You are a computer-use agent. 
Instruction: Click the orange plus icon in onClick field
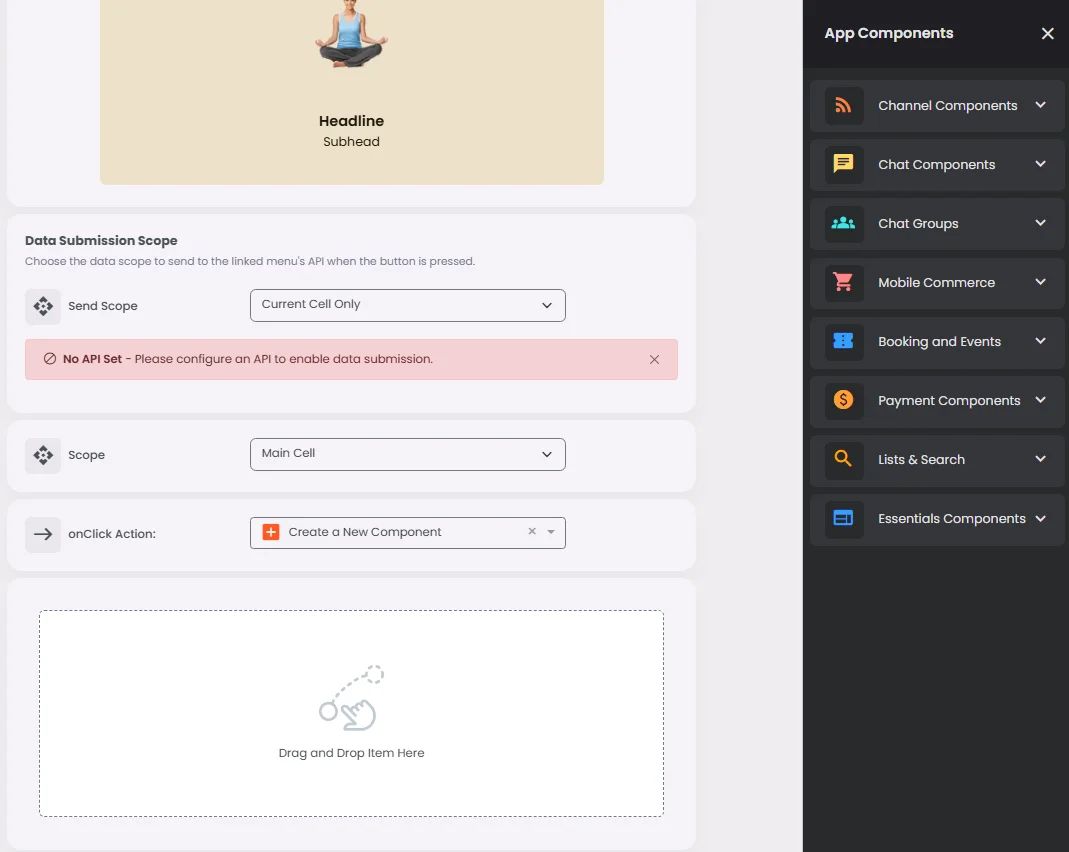(x=271, y=532)
